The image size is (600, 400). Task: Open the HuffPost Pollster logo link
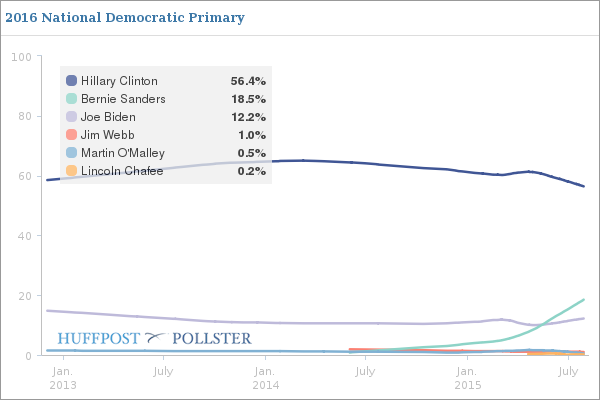154,338
